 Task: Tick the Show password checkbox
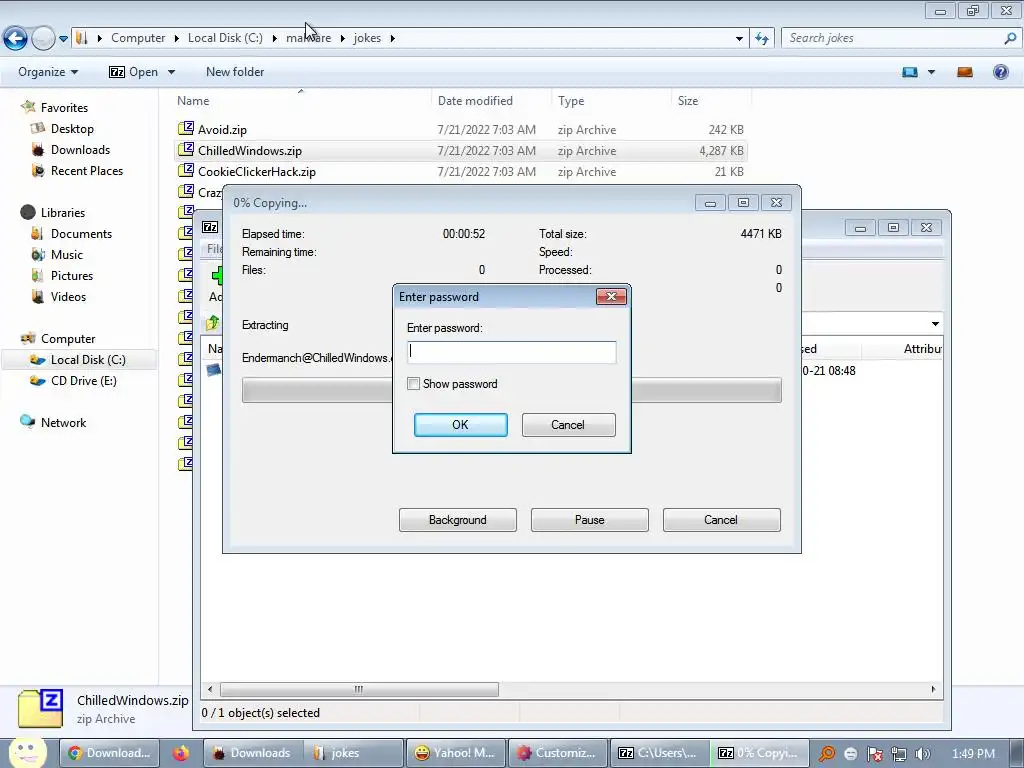click(413, 384)
